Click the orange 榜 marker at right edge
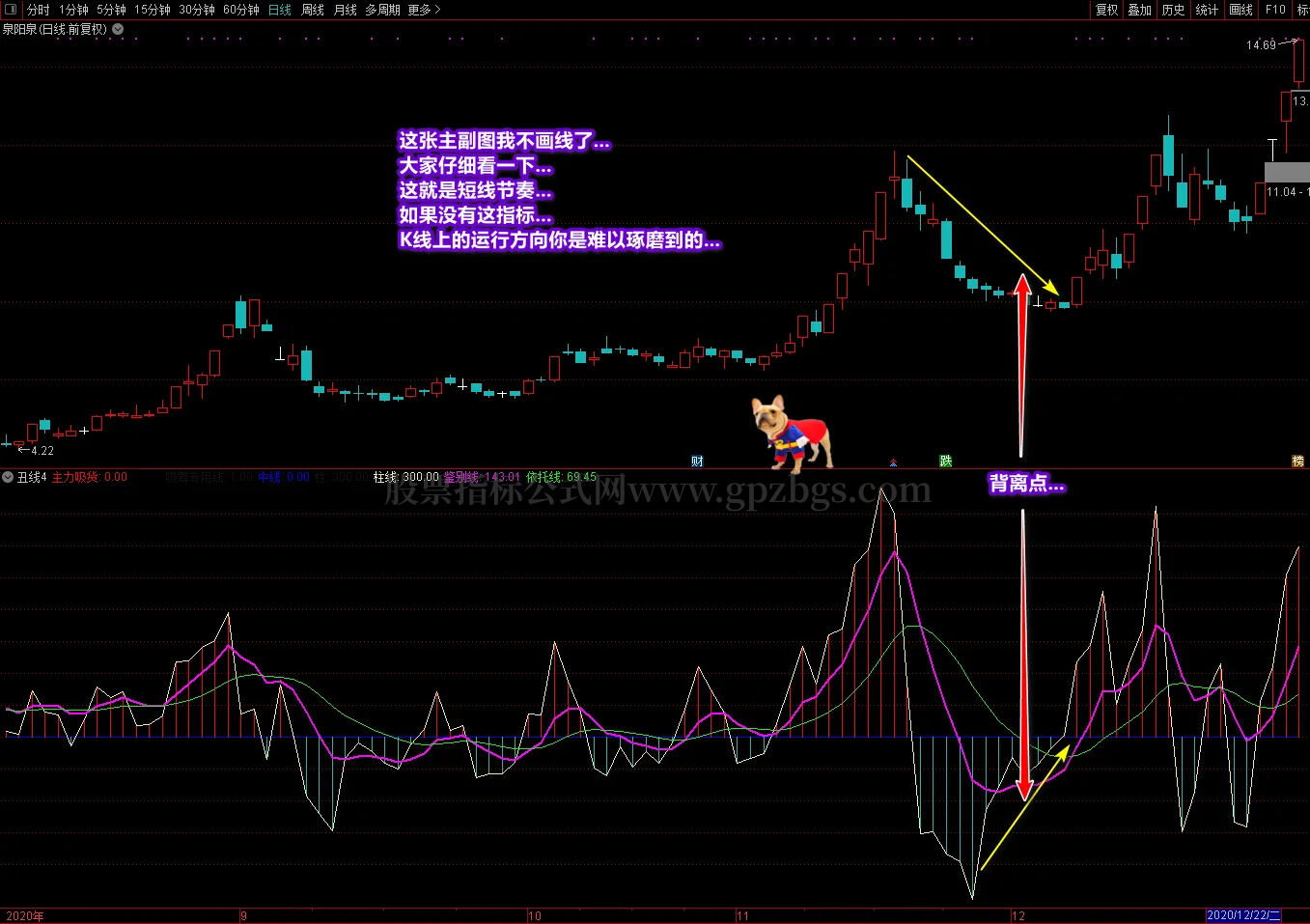 click(1298, 462)
